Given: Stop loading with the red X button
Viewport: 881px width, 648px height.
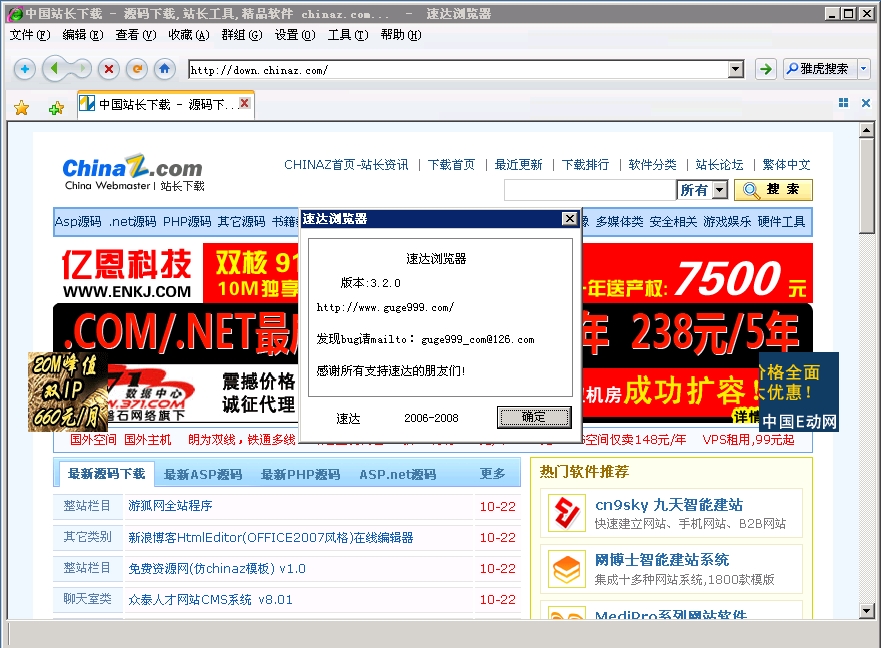Looking at the screenshot, I should (x=109, y=69).
